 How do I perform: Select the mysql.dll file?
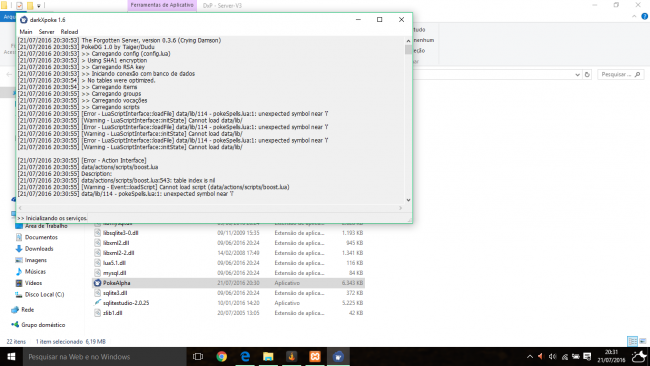[228, 273]
